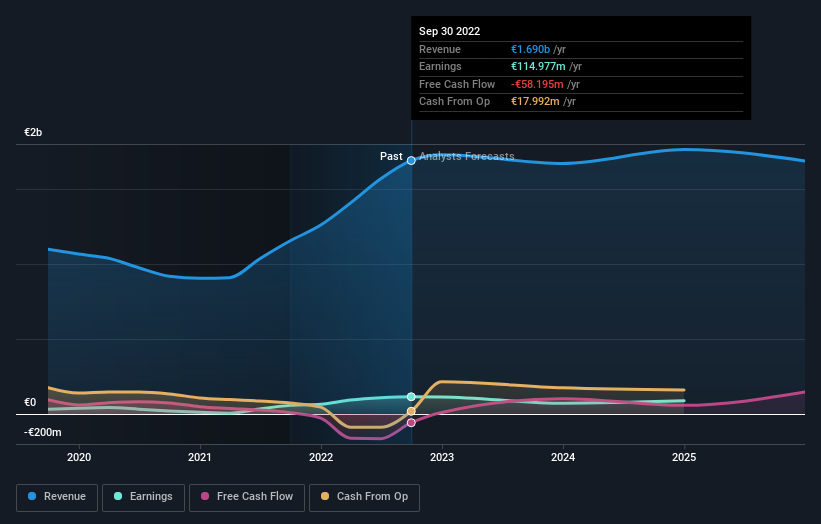Click the 2021 x-axis label
The height and width of the screenshot is (524, 821).
click(x=200, y=458)
